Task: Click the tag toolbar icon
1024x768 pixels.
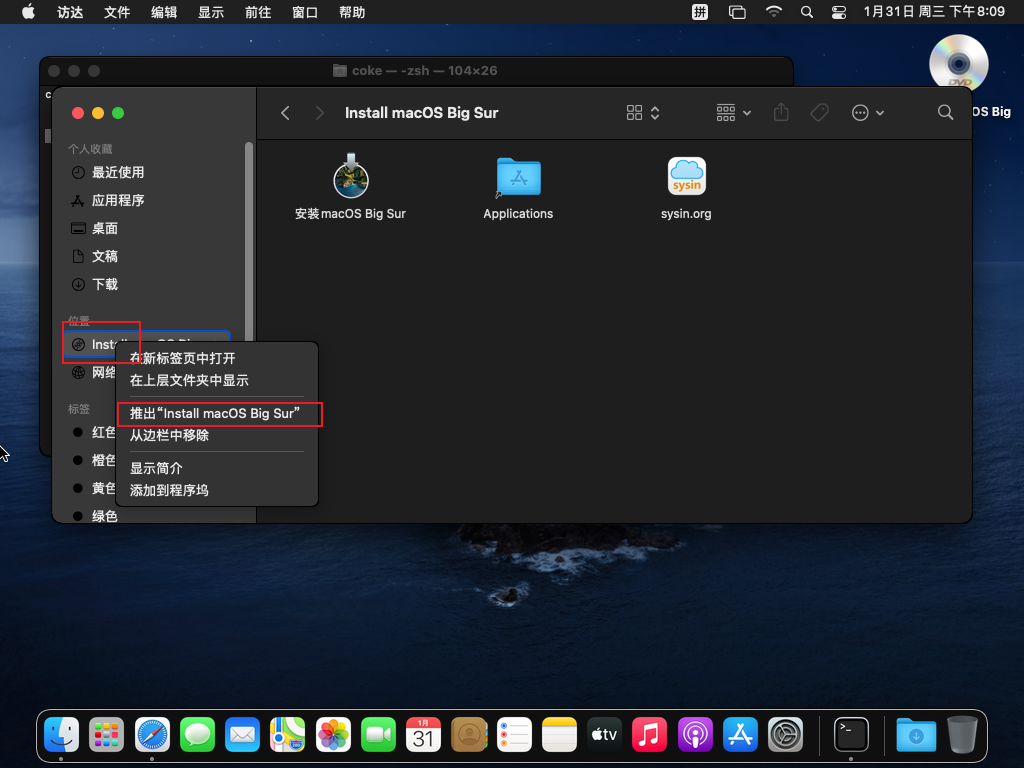Action: [x=820, y=113]
